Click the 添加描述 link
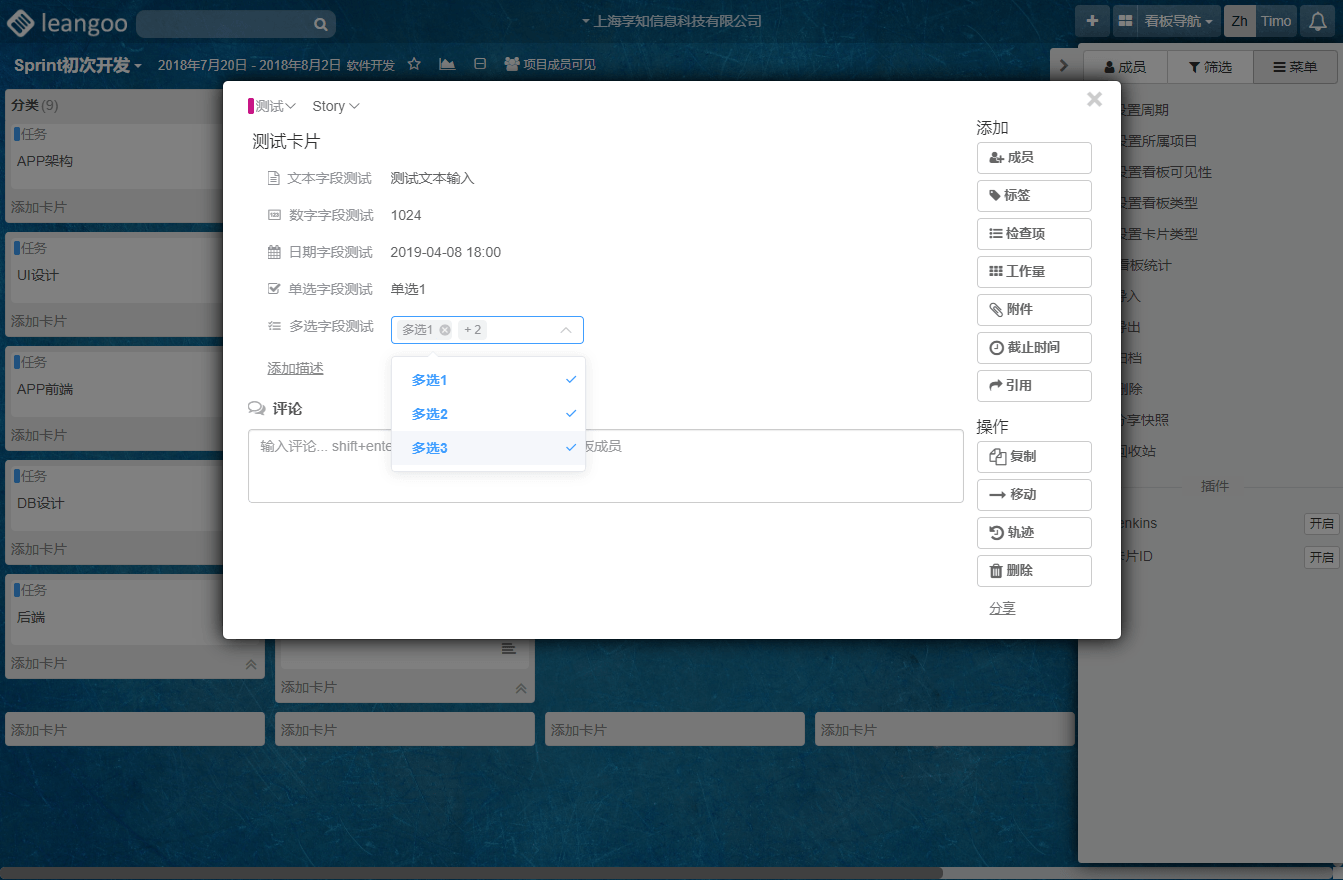Image resolution: width=1343 pixels, height=880 pixels. [295, 368]
